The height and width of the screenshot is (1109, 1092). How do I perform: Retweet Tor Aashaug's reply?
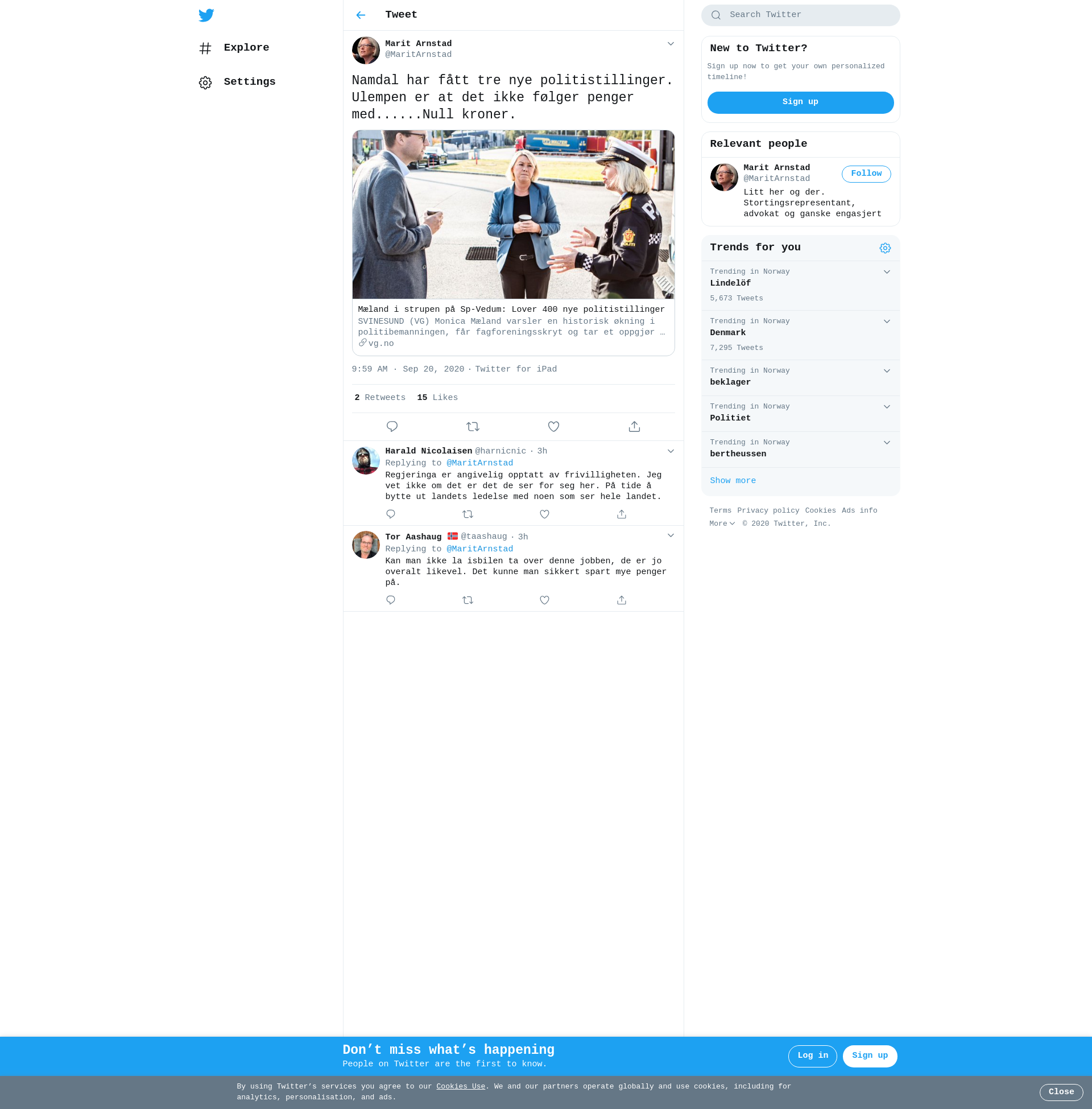(x=468, y=600)
